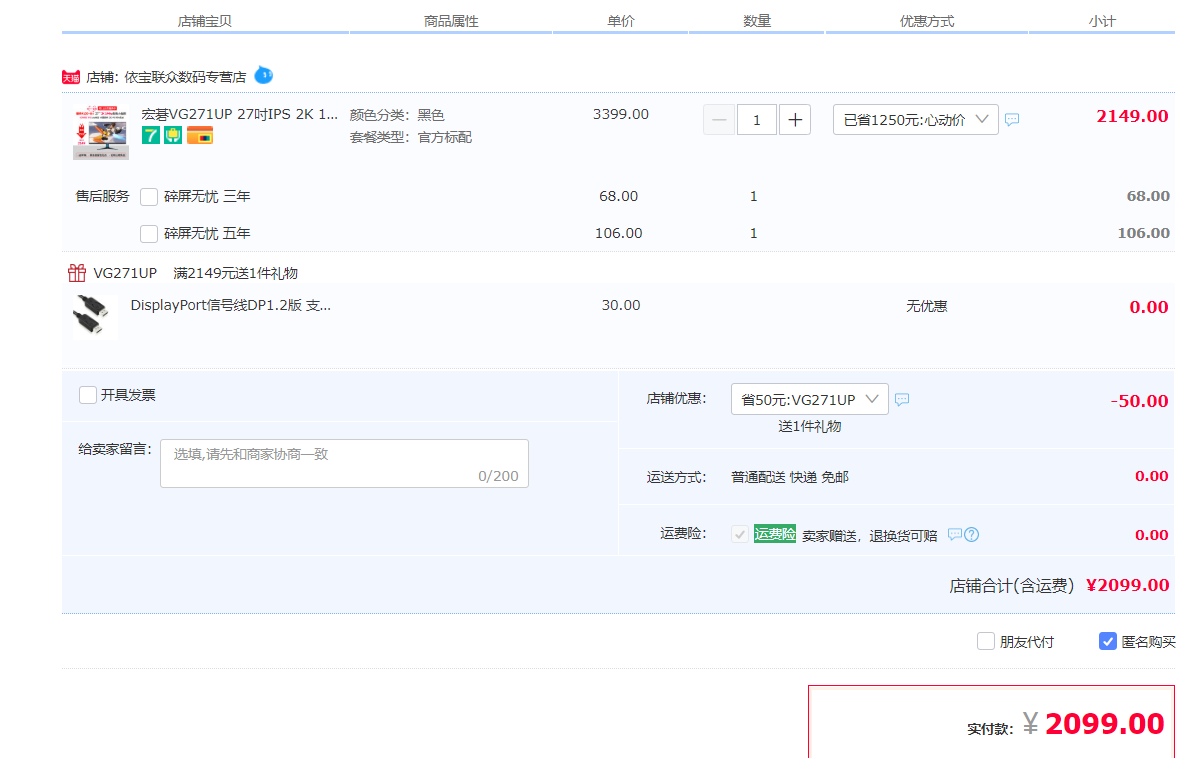
Task: Click the quantity input field showing 1
Action: tap(757, 120)
